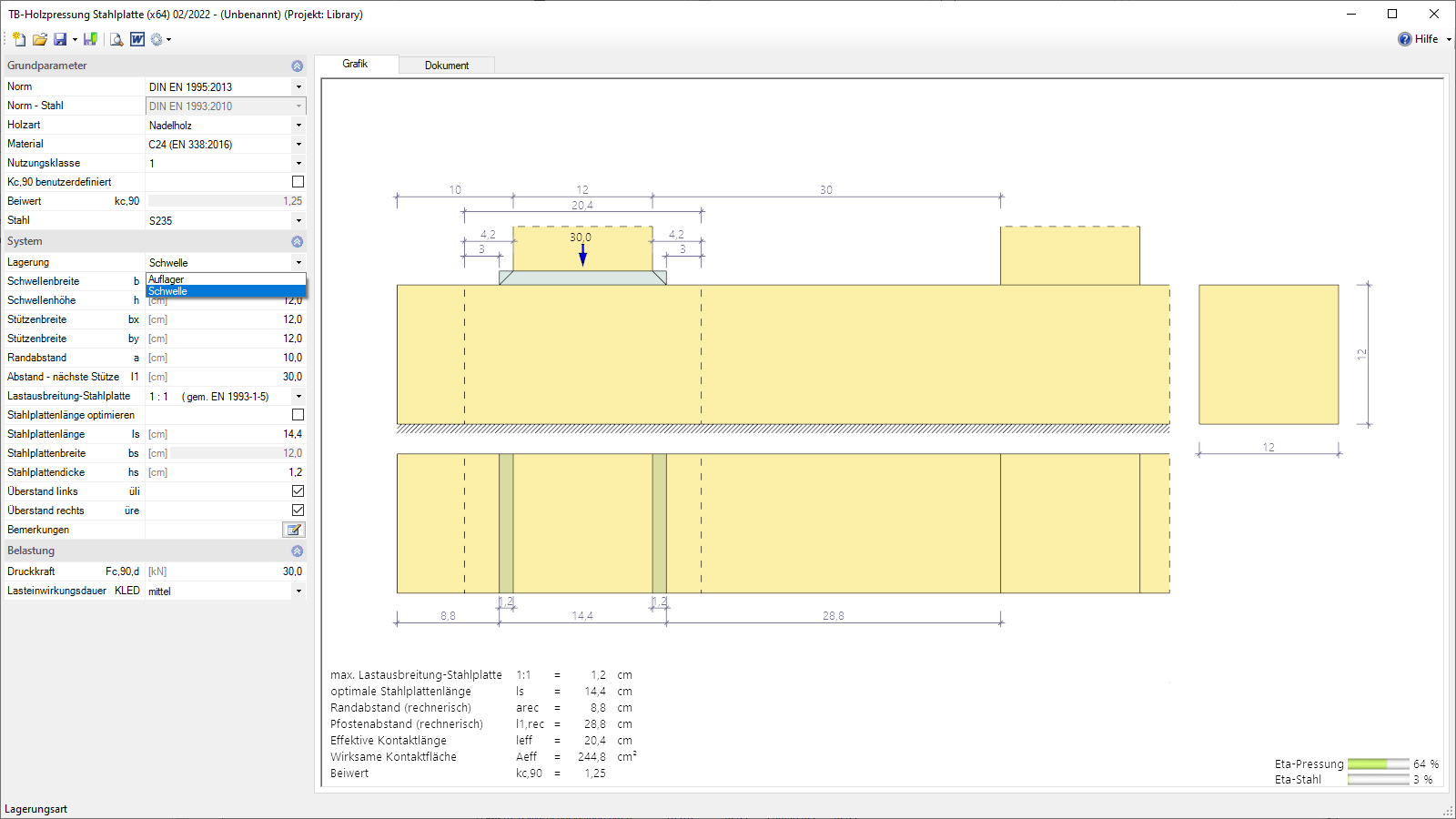1456x819 pixels.
Task: Click the Stahlplattenbreite bs value 12,0
Action: point(226,453)
